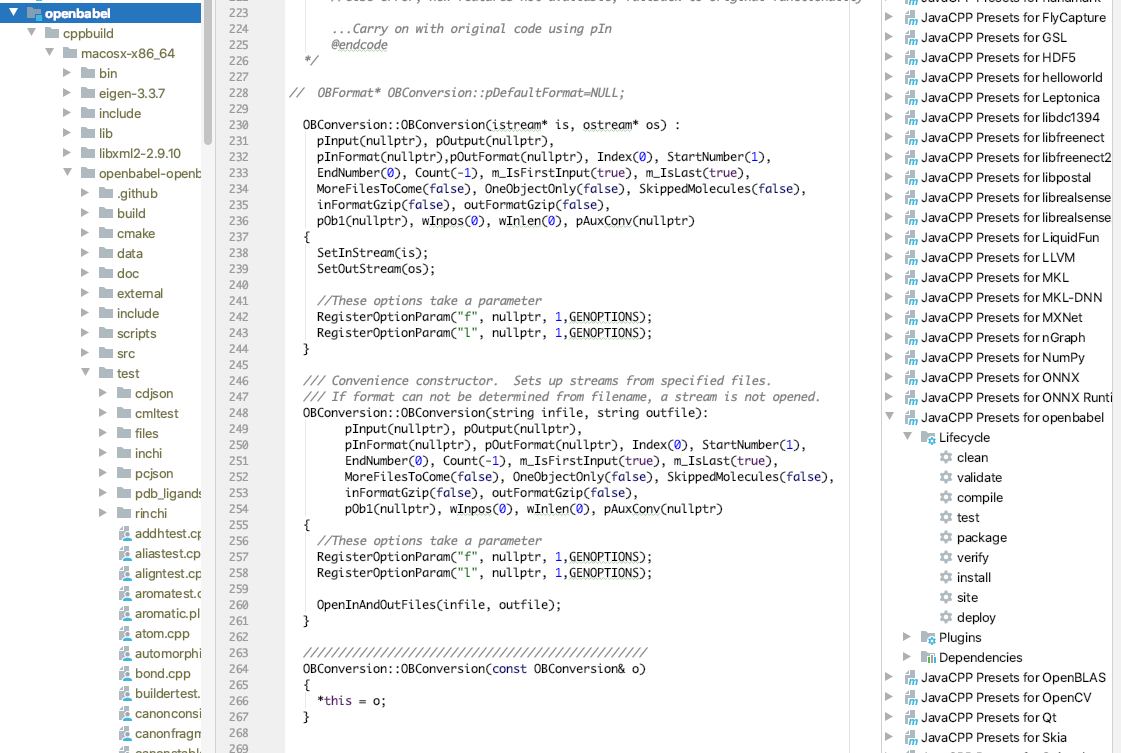Image resolution: width=1121 pixels, height=753 pixels.
Task: Select JavaCPP Presets for OpenBLAS
Action: coord(1013,678)
